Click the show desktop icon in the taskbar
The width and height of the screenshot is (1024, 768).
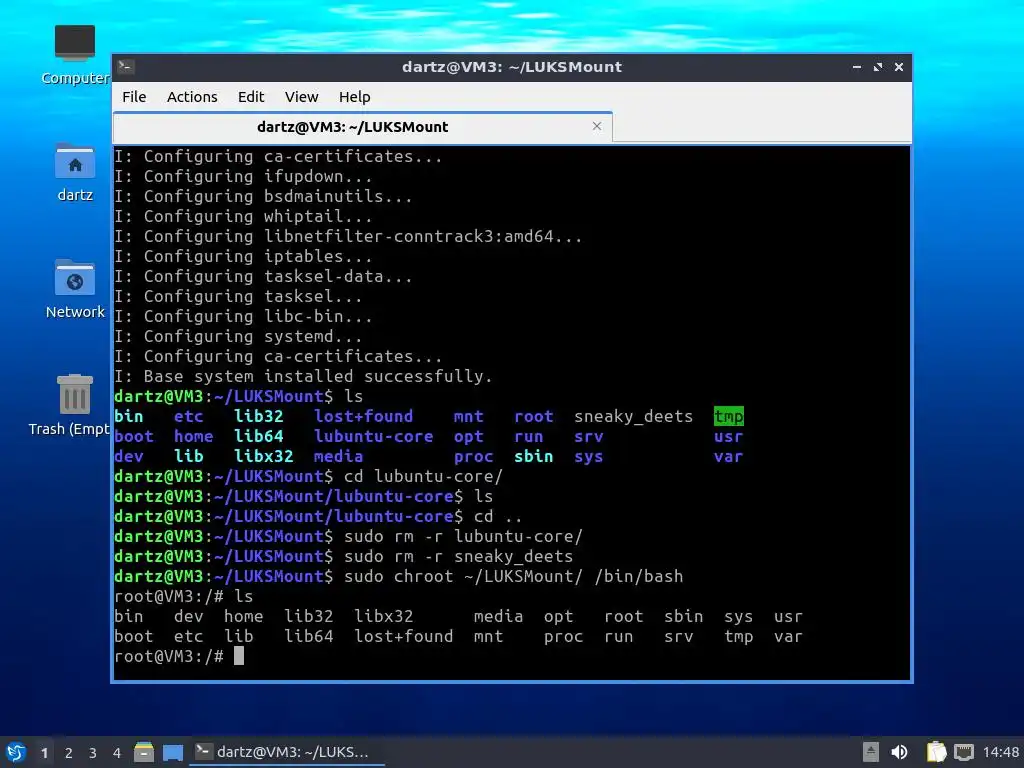173,752
